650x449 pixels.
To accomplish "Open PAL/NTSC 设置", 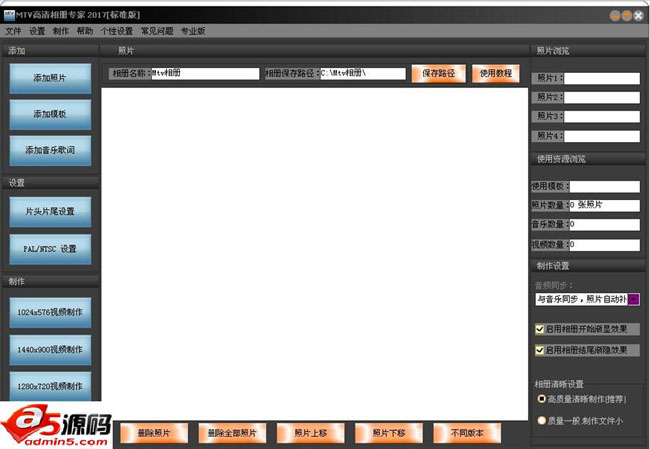I will tap(50, 249).
